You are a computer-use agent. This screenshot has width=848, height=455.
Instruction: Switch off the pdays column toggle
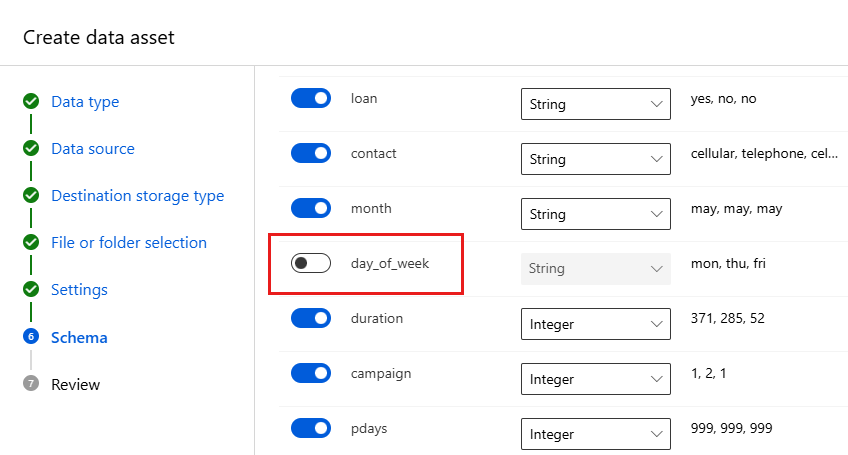coord(310,428)
